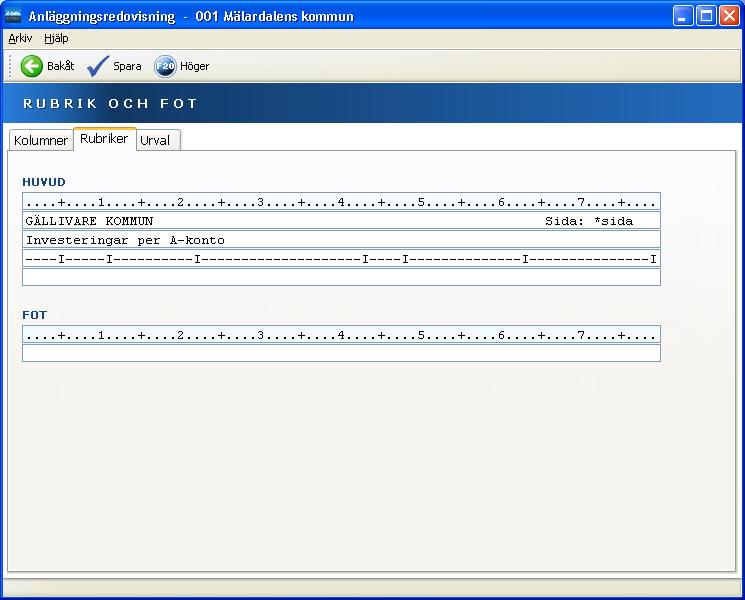Click the dashed column separator header line
Viewport: 745px width, 600px height.
pos(341,258)
